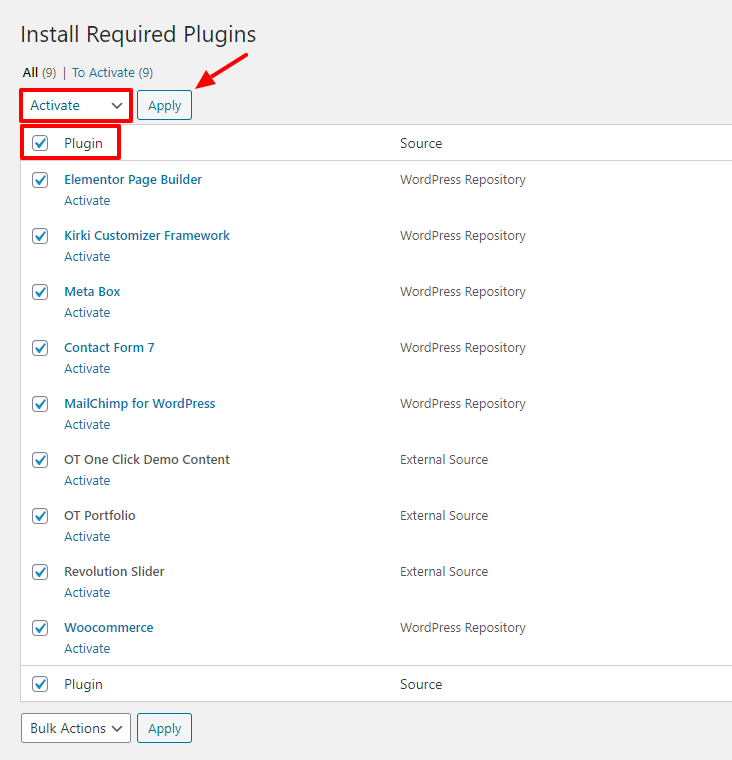Click the Source column label in footer
The height and width of the screenshot is (760, 732).
point(421,684)
